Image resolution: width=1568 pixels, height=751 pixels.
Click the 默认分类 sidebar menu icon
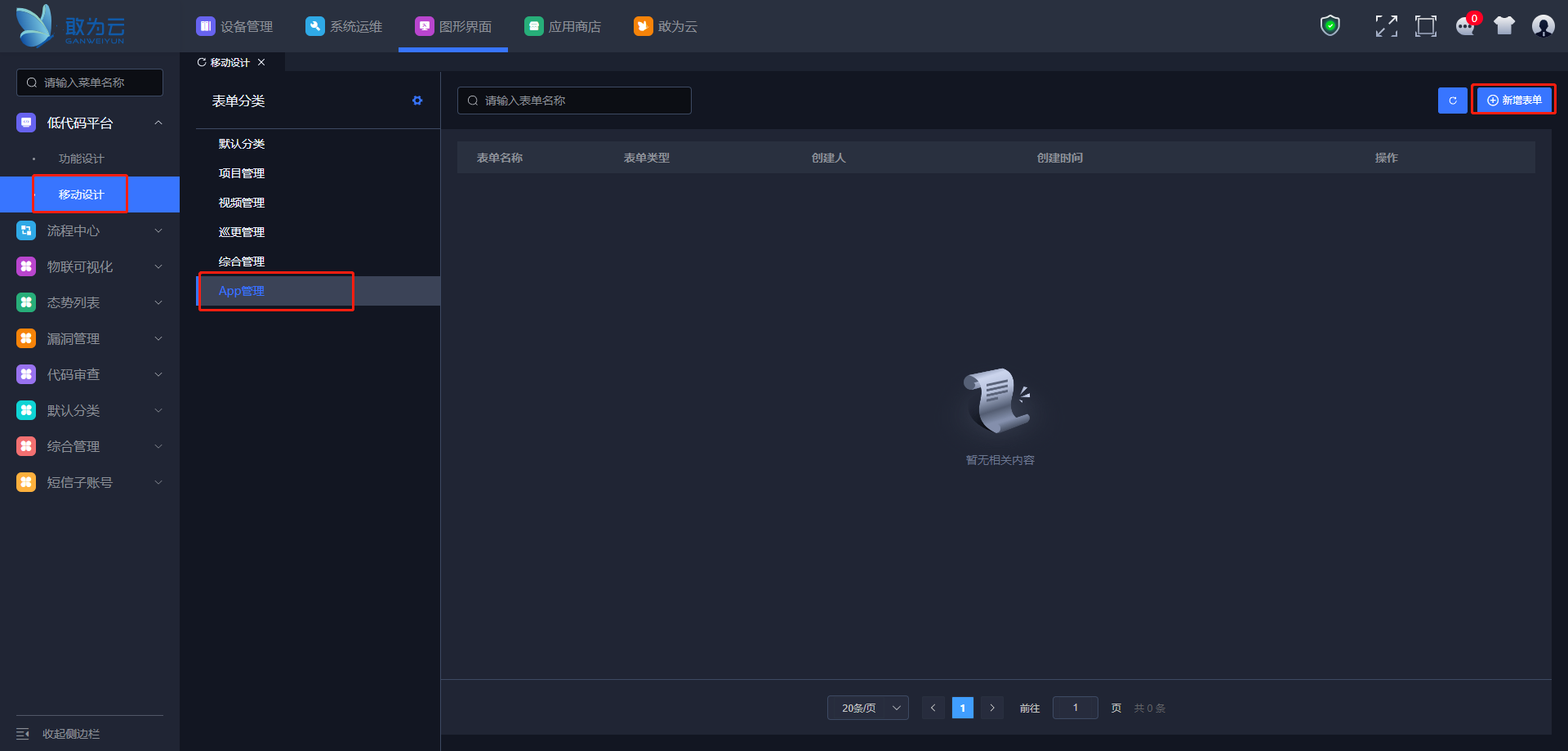[26, 410]
